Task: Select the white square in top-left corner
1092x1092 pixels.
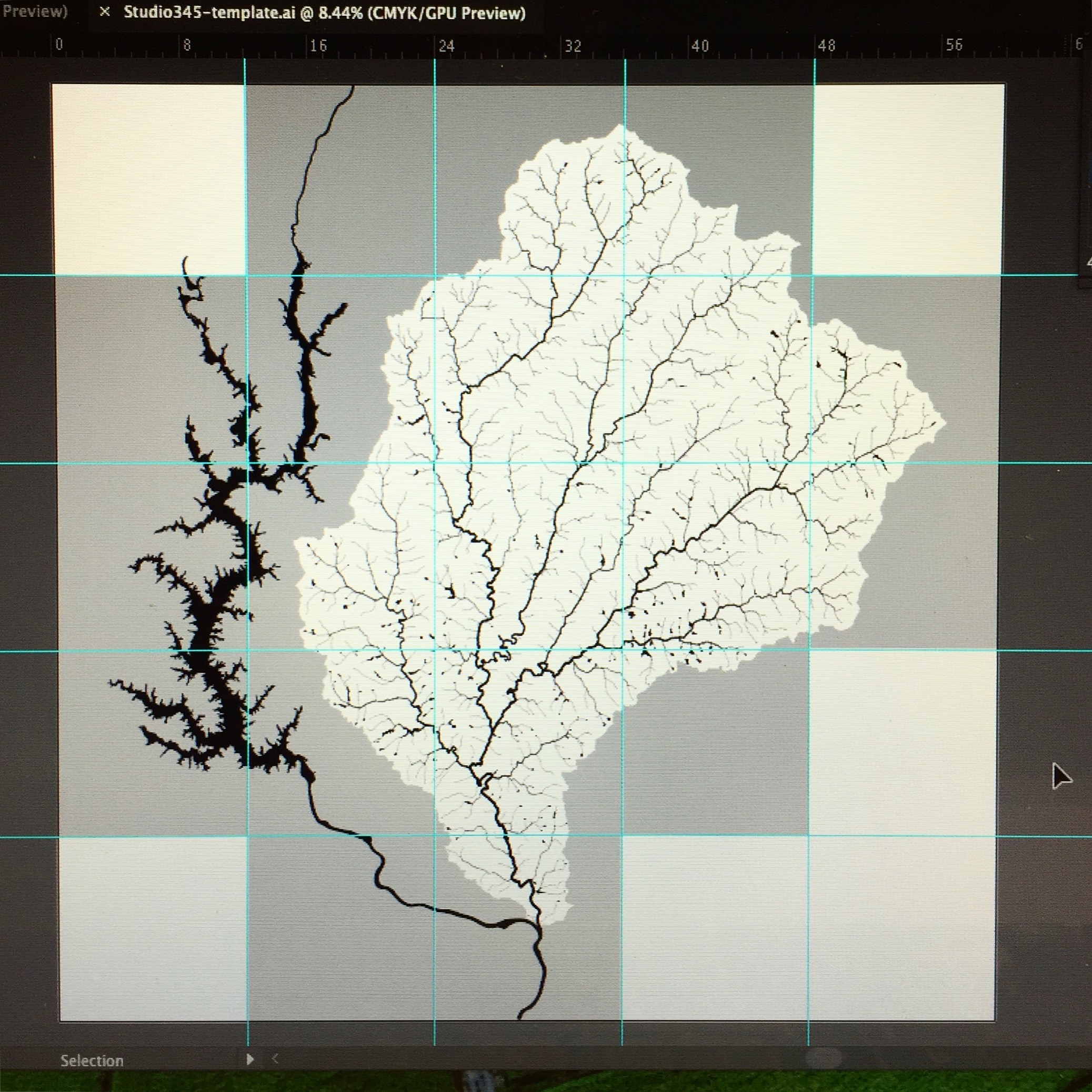Action: pyautogui.click(x=148, y=179)
